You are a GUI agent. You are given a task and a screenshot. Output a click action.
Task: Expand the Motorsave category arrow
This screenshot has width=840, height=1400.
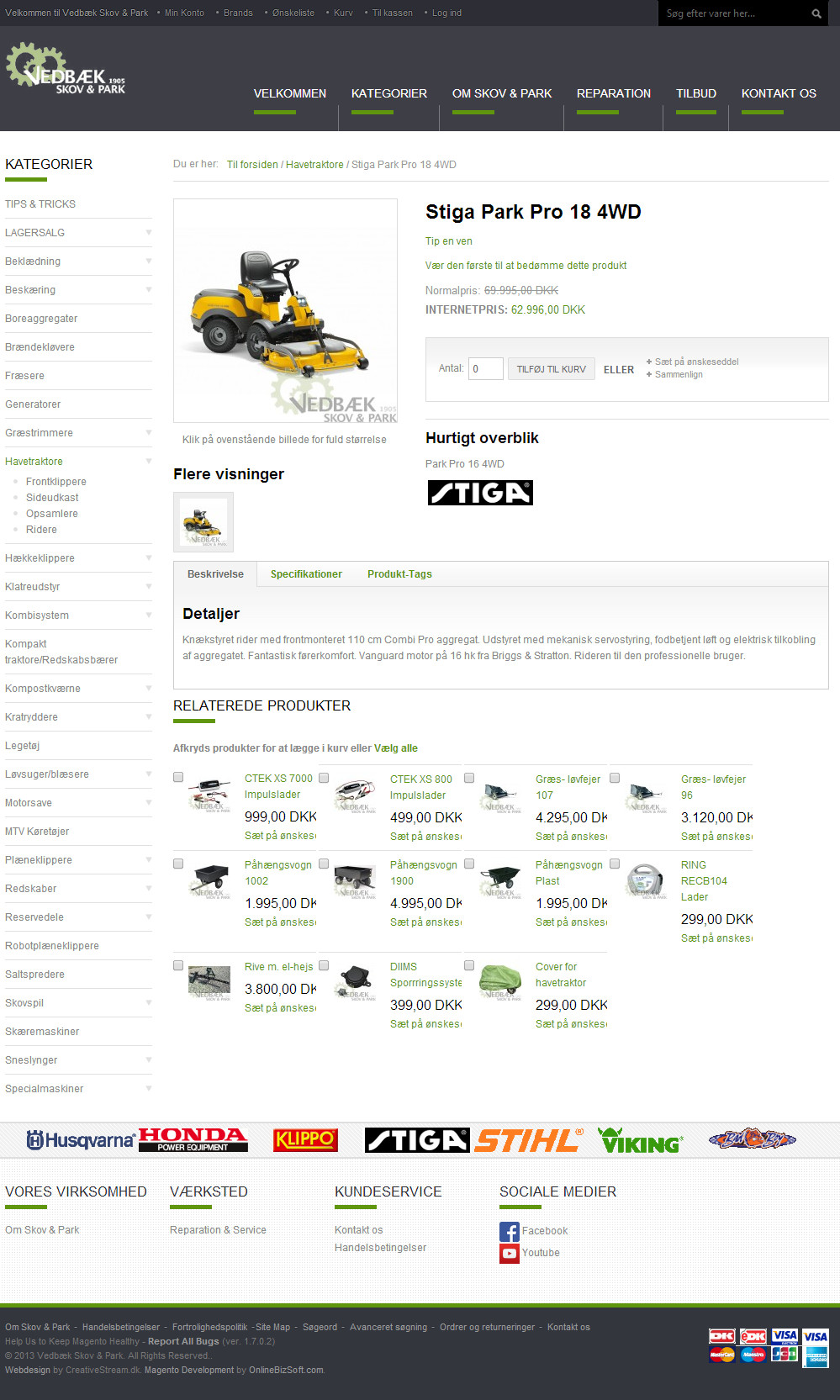coord(149,802)
